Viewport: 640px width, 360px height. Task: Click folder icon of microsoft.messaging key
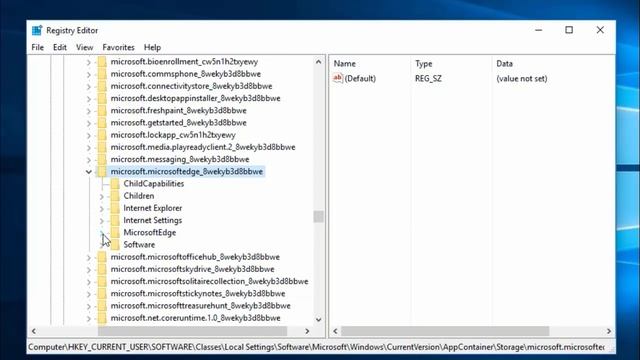point(102,160)
